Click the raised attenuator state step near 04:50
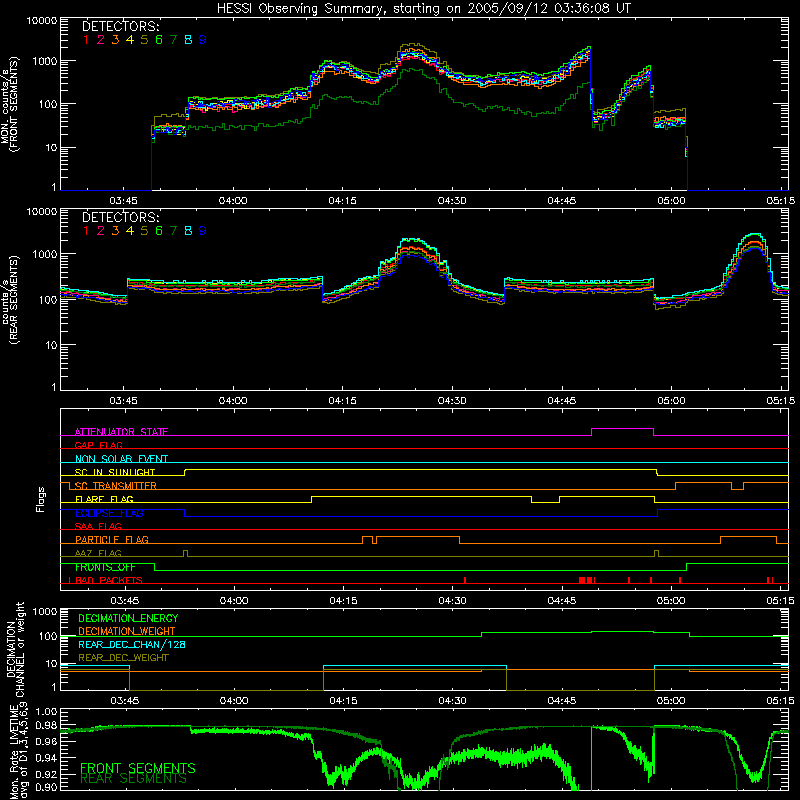 (622, 429)
